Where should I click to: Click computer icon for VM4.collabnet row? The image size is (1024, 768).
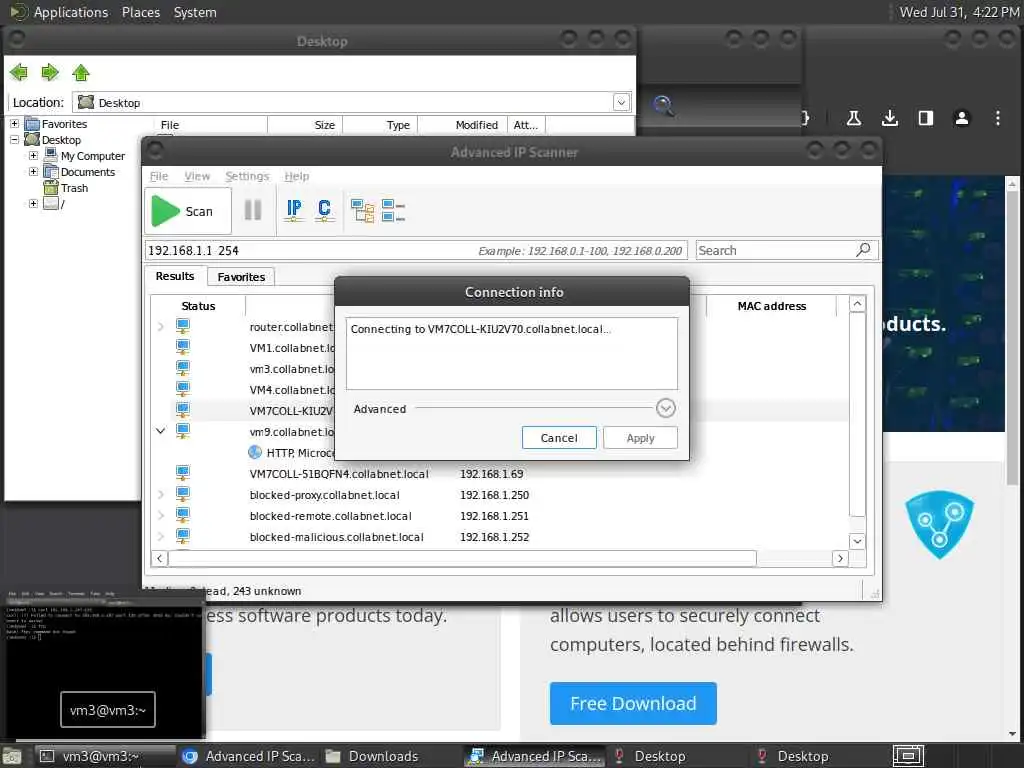[x=183, y=389]
